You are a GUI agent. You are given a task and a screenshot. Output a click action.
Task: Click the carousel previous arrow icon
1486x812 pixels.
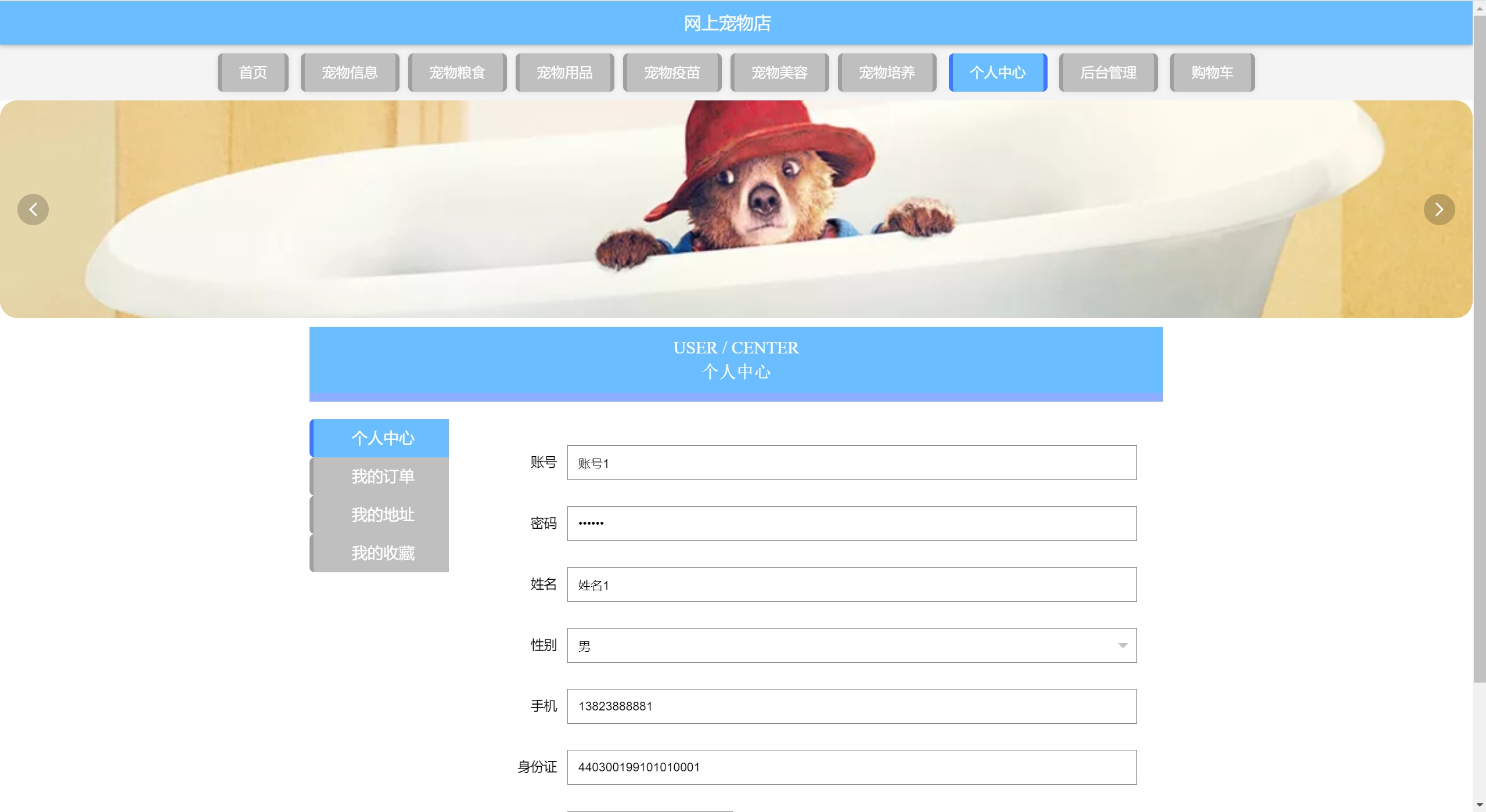(x=33, y=210)
